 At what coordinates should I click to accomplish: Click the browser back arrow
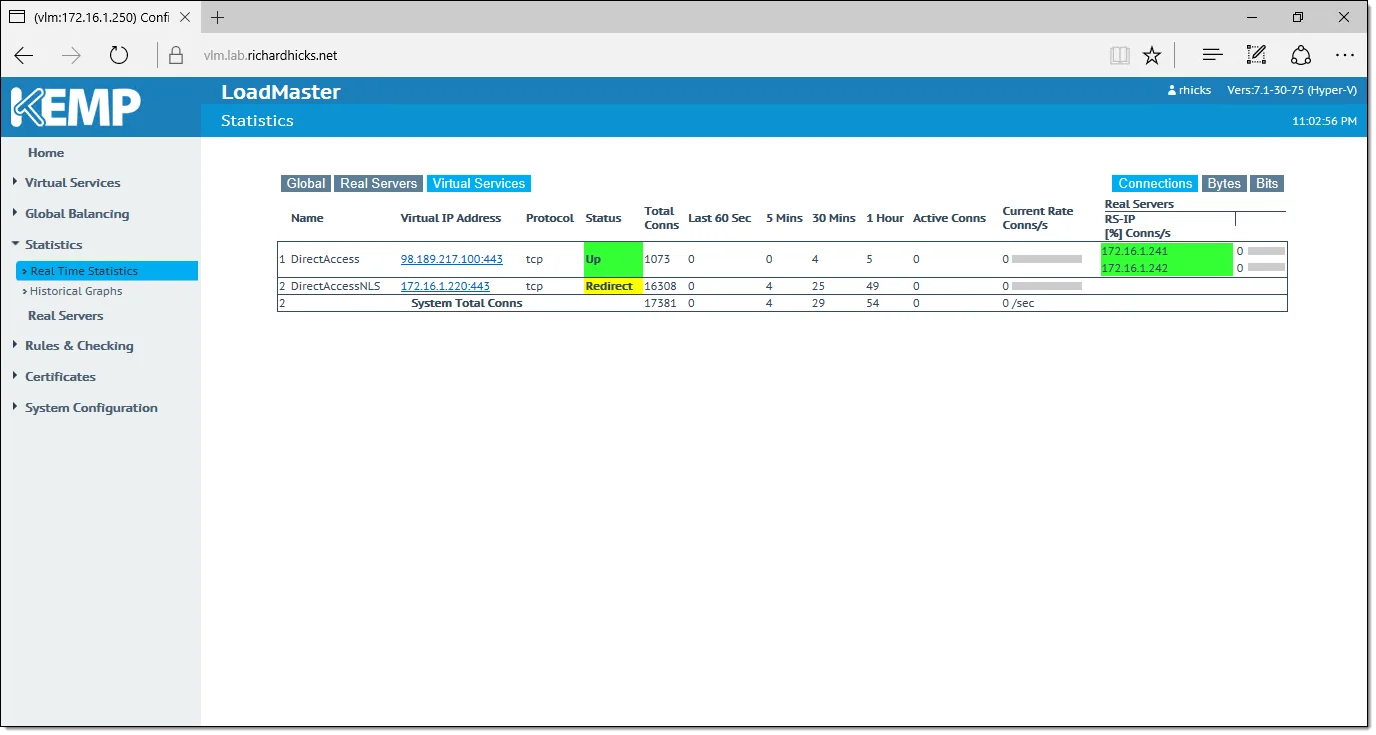click(24, 55)
